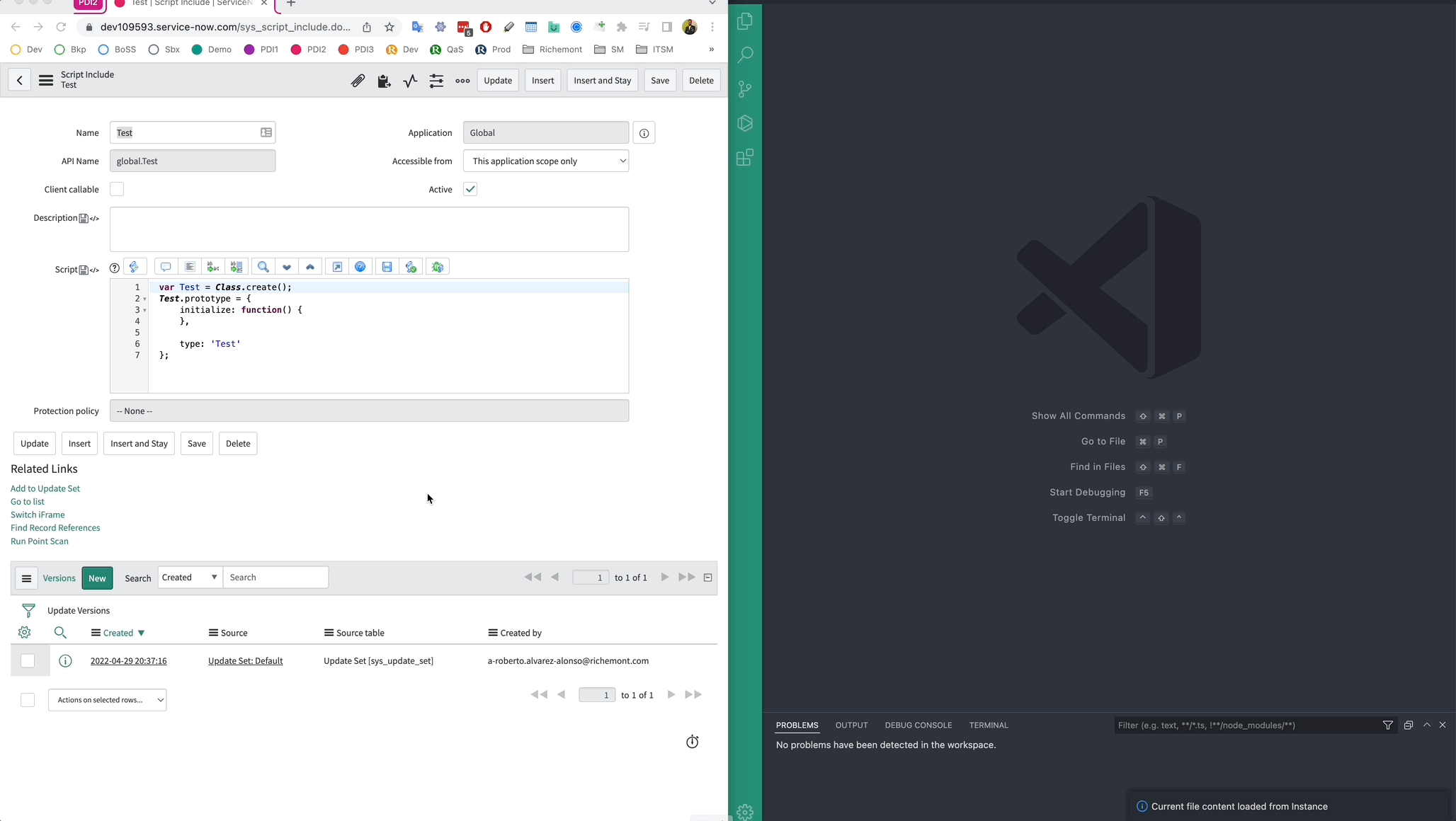Switch to the TERMINAL tab
The image size is (1456, 821).
(989, 725)
